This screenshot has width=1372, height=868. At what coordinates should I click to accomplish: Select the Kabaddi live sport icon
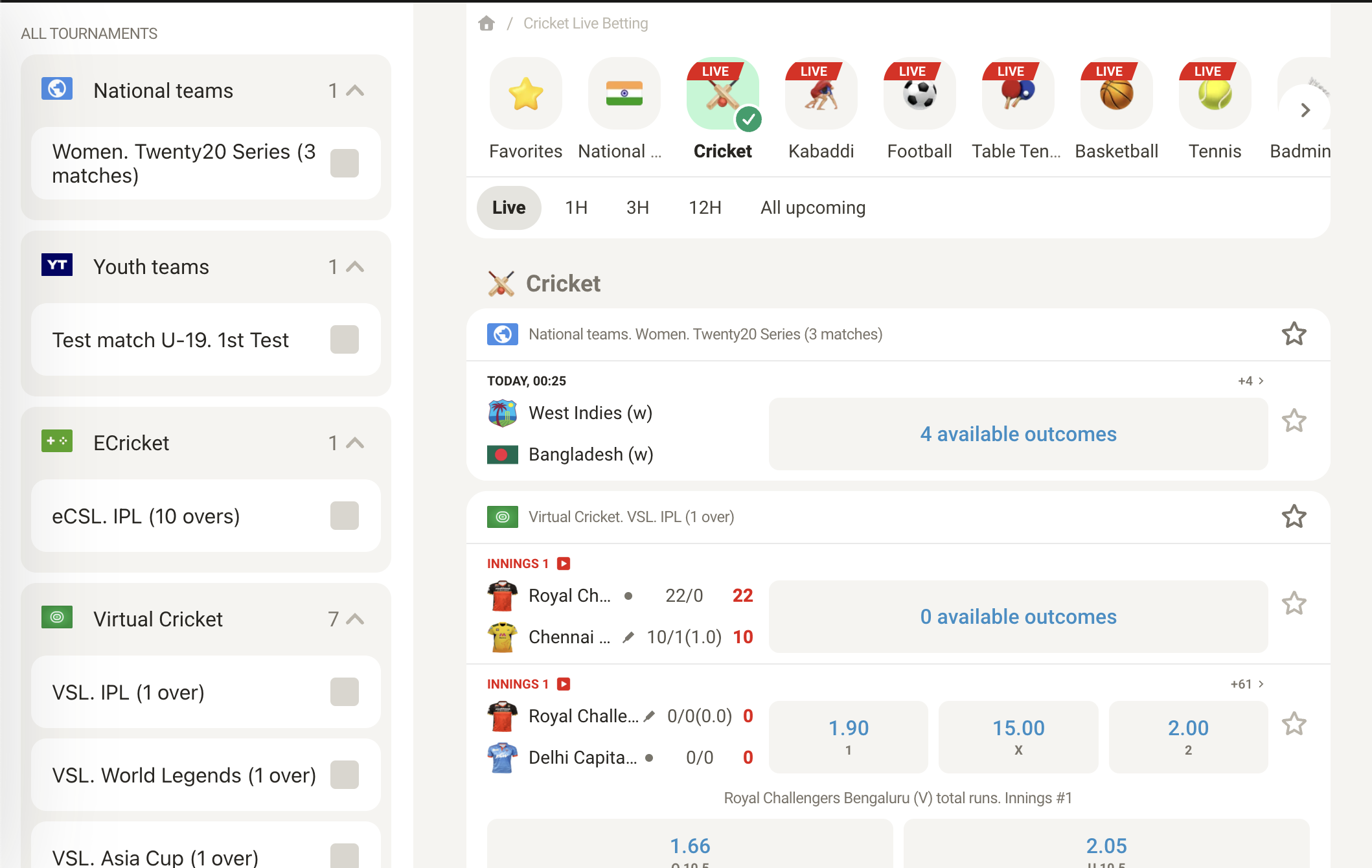821,95
